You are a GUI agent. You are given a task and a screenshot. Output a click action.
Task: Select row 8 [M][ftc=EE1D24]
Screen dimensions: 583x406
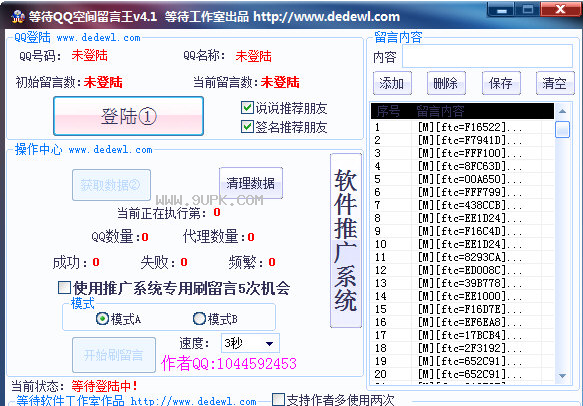tap(463, 218)
